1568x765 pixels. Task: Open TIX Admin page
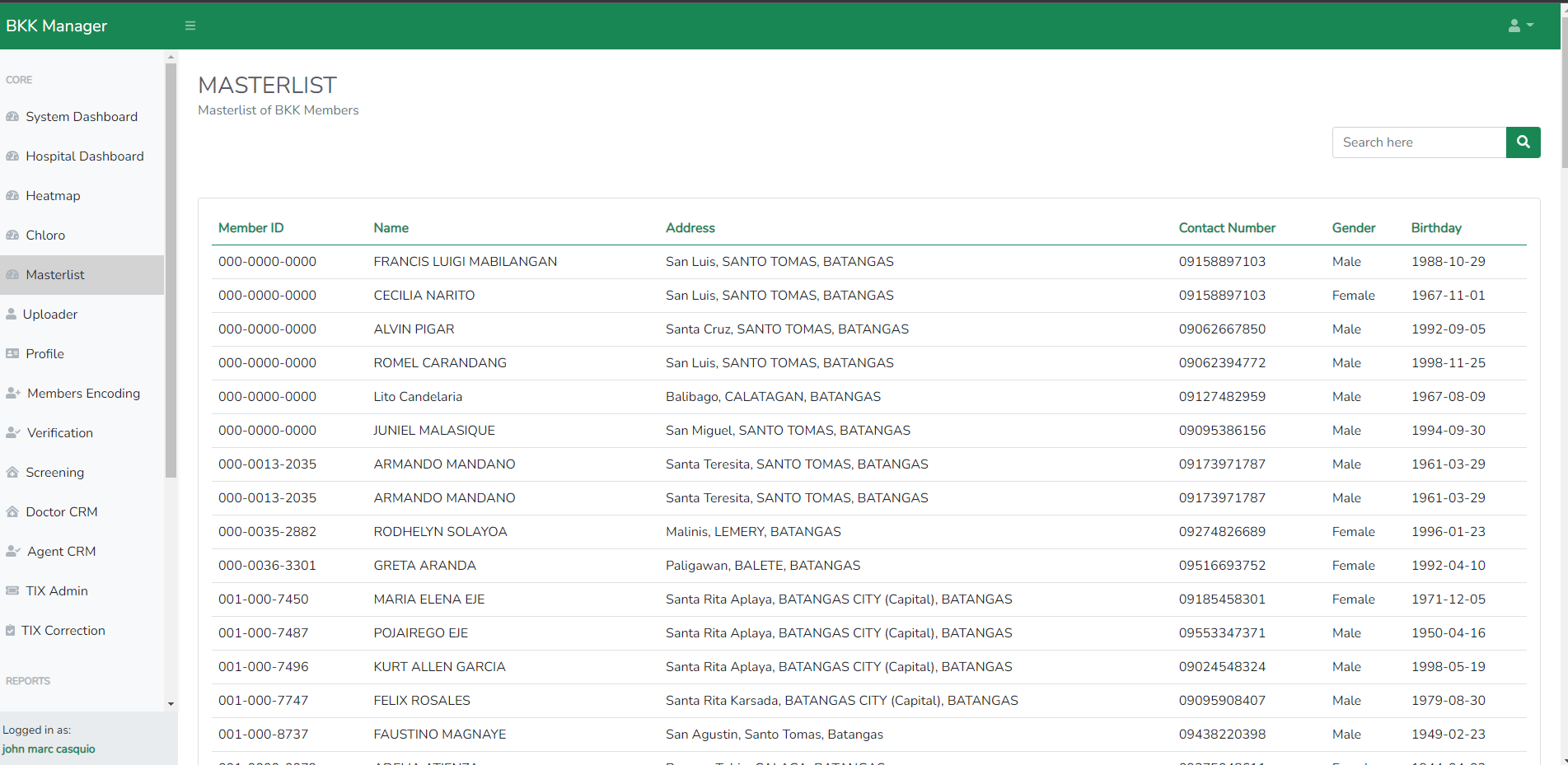[x=56, y=591]
